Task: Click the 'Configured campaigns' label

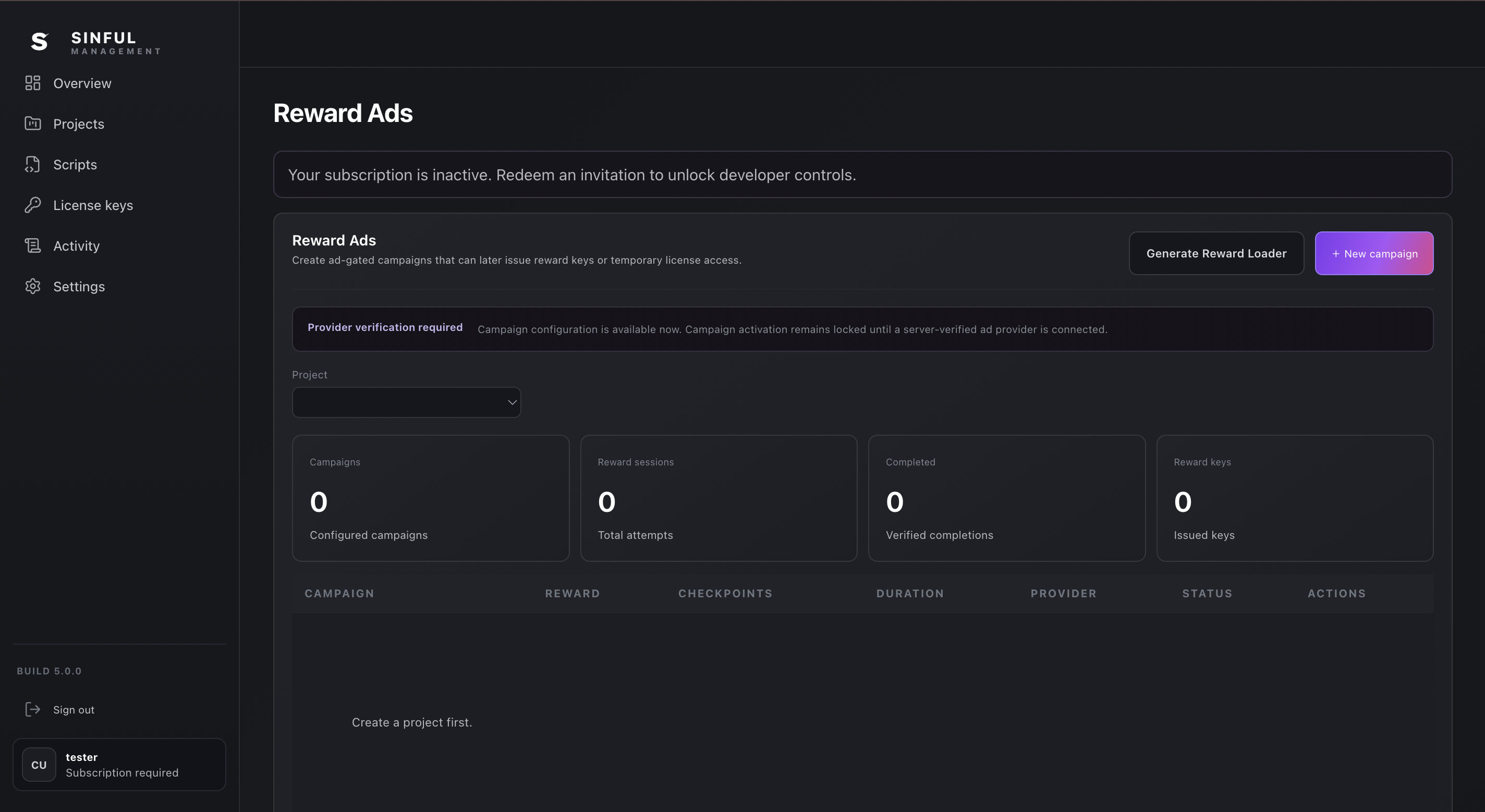Action: coord(369,535)
